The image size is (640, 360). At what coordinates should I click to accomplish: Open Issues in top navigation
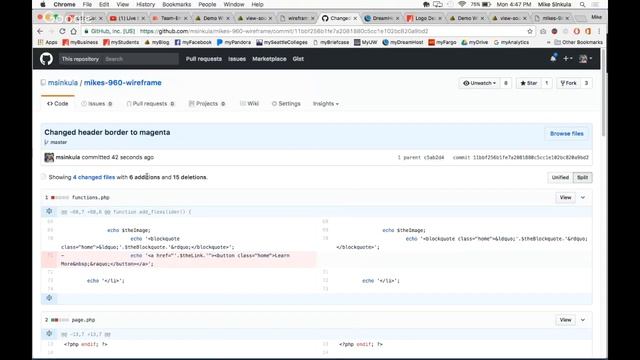[x=237, y=59]
